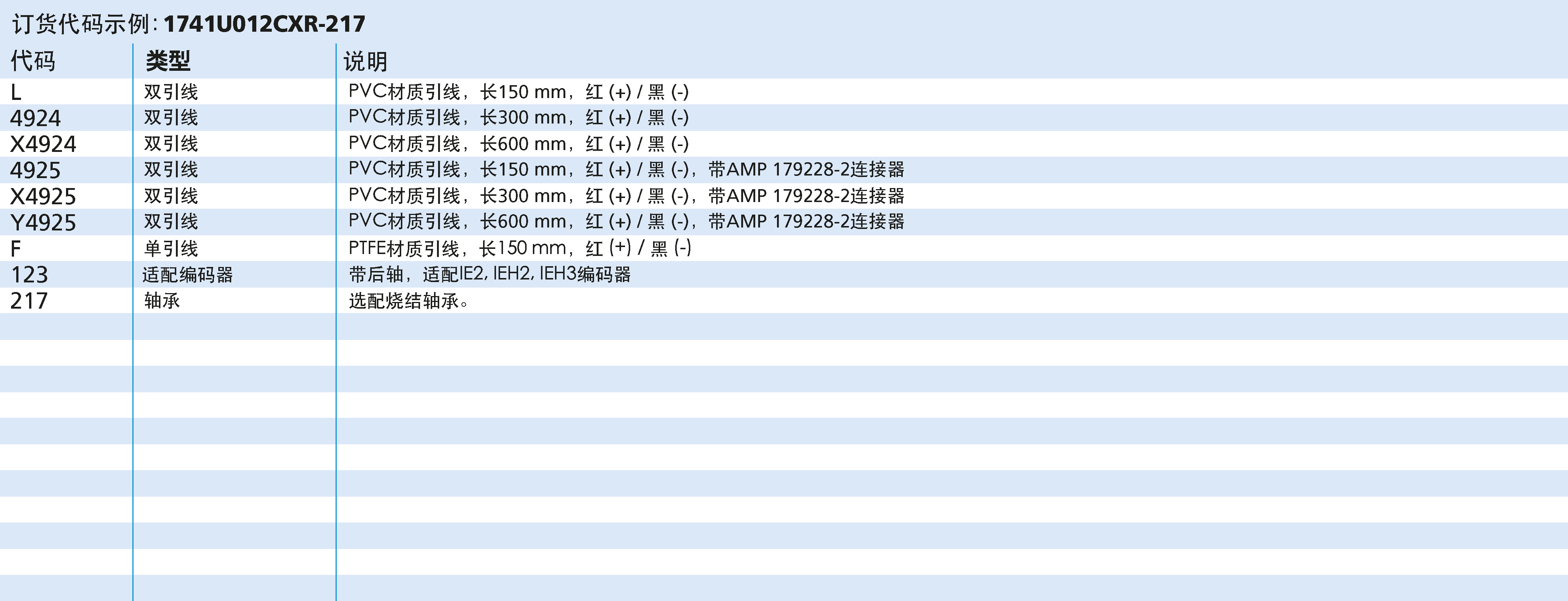Click PTFE材质引线 description in row F
Screen dimensions: 1568x601
coord(520,248)
